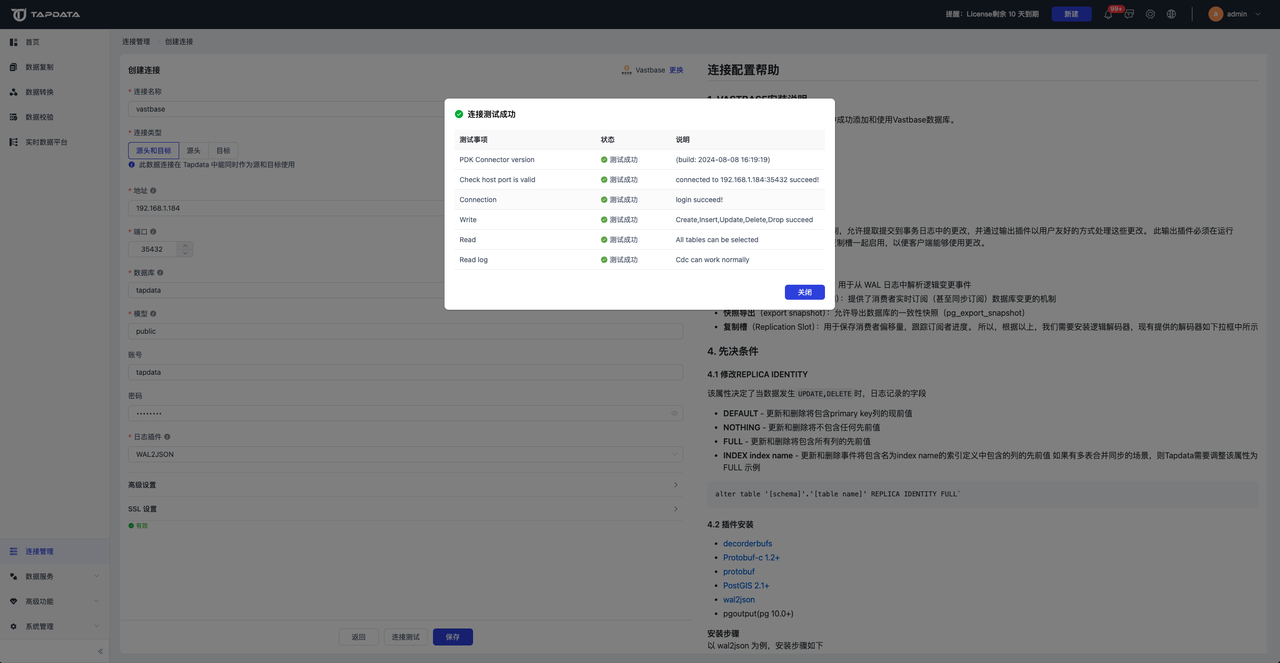
Task: Focus the 账号 field containing tapdata
Action: pyautogui.click(x=406, y=372)
